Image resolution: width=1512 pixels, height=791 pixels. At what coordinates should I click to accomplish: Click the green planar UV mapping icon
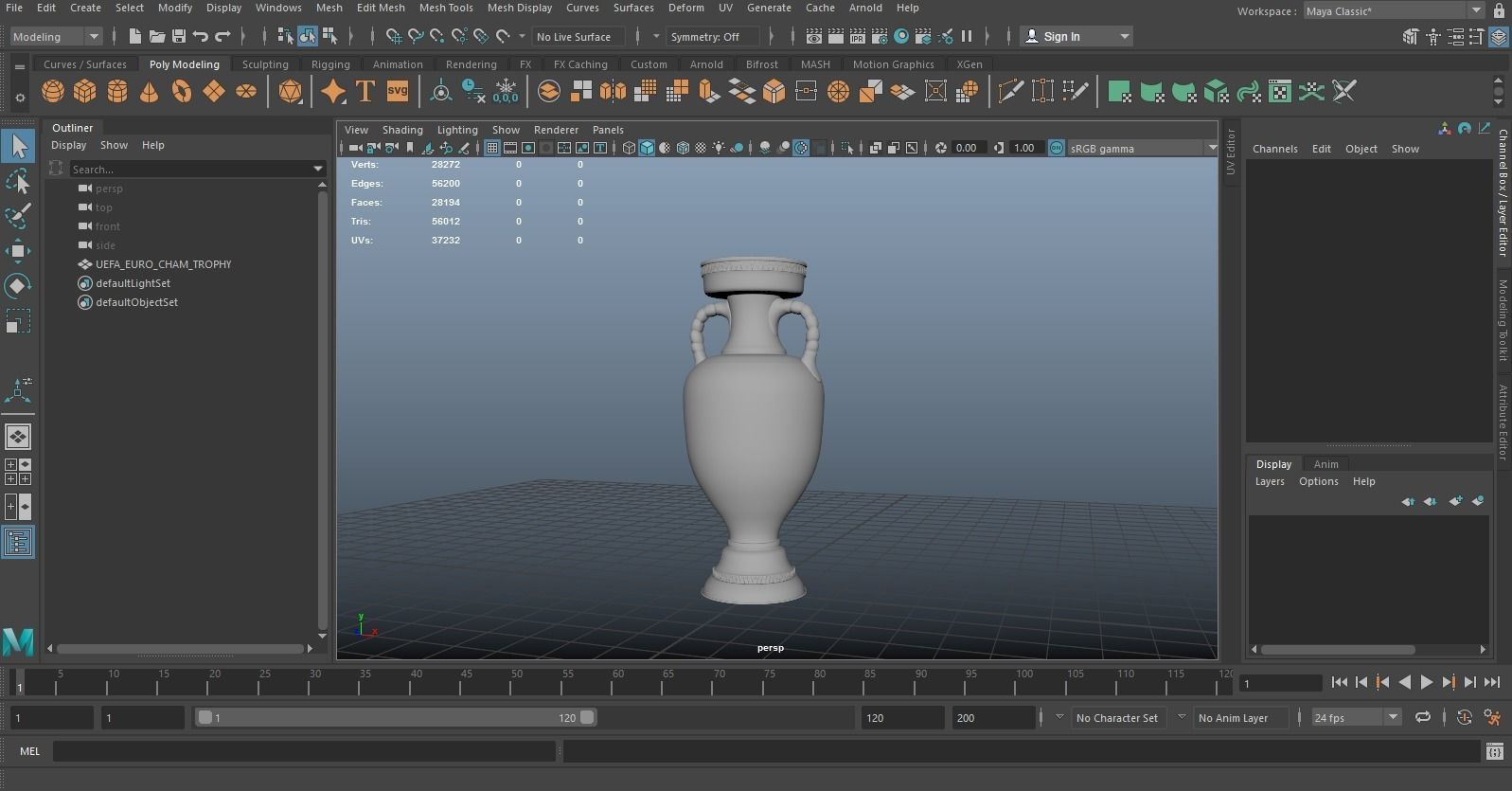(1119, 92)
